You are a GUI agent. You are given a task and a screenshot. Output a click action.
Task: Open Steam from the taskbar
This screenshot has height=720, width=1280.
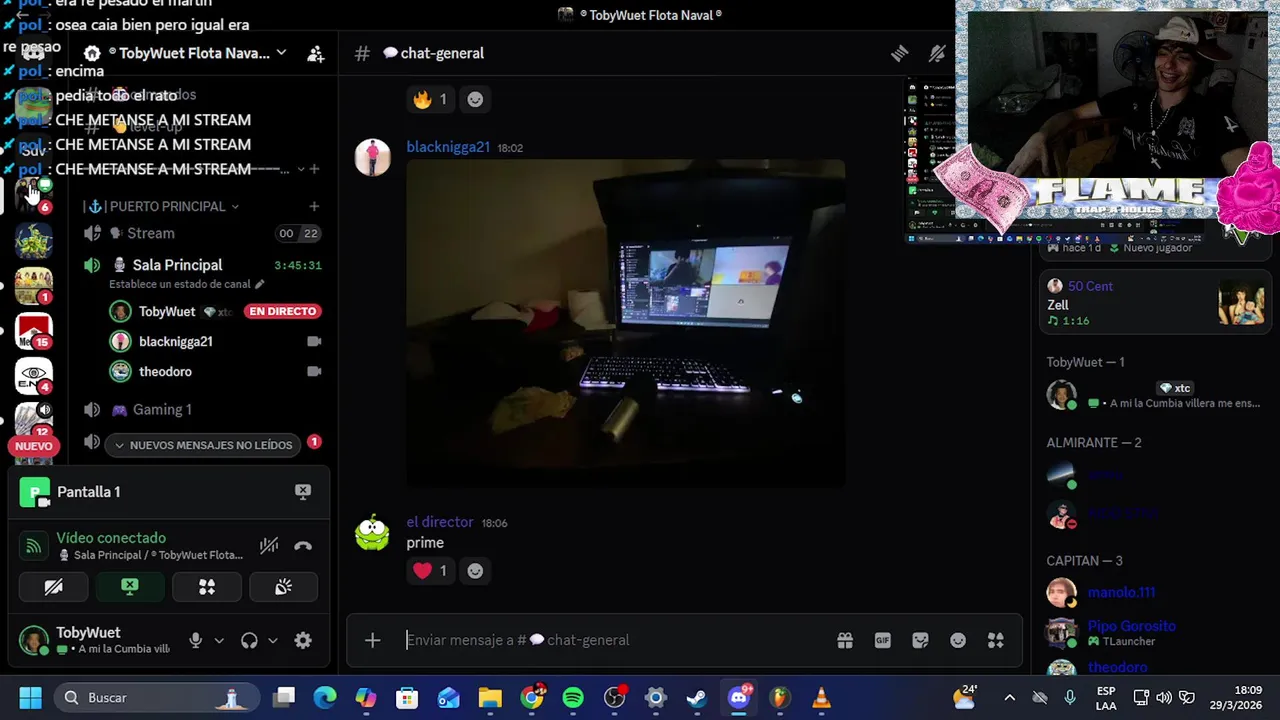coord(697,698)
